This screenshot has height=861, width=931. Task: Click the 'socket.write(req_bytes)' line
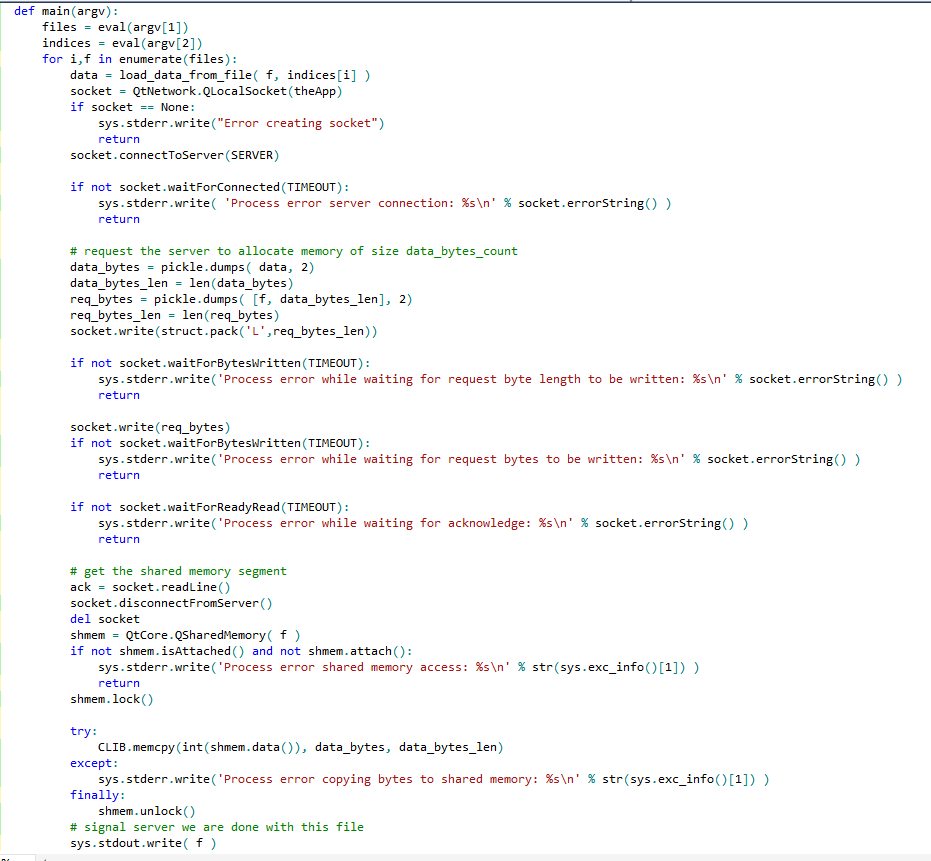click(x=150, y=427)
